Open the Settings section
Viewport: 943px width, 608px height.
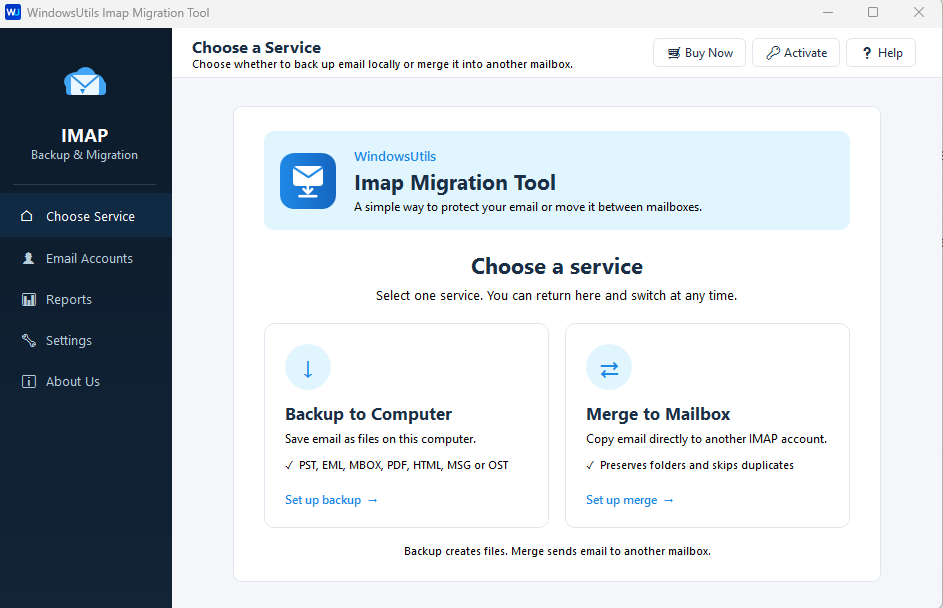coord(86,340)
